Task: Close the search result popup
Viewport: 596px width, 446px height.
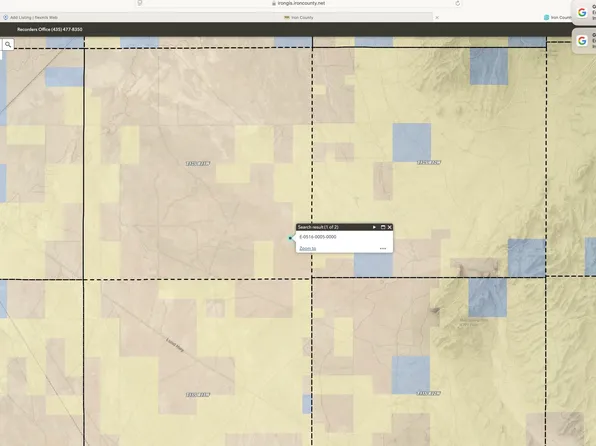Action: tap(389, 227)
